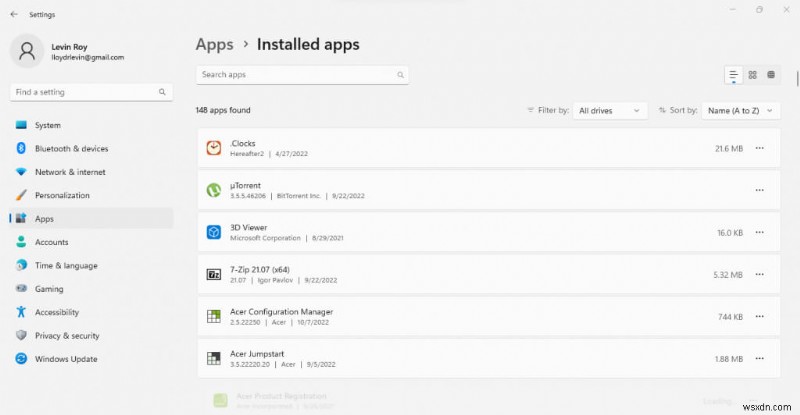
Task: Click the 148 apps found text
Action: pos(223,110)
